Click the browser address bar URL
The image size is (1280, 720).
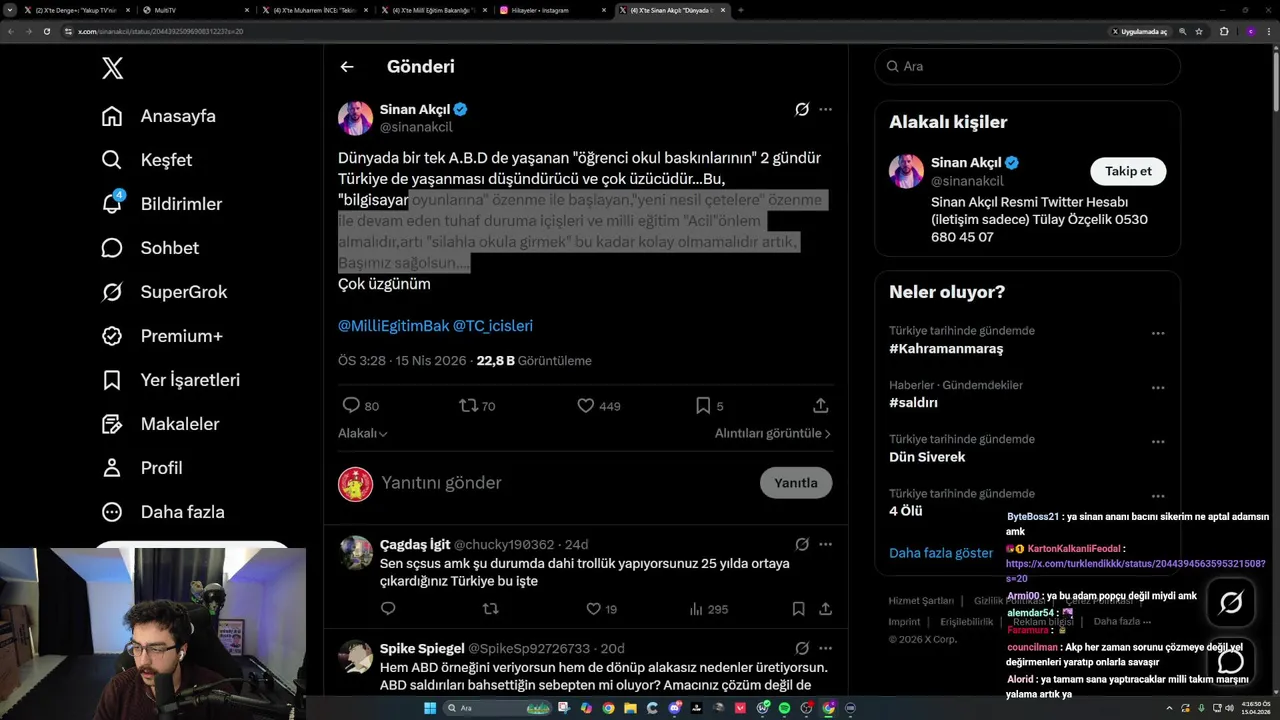coord(161,31)
